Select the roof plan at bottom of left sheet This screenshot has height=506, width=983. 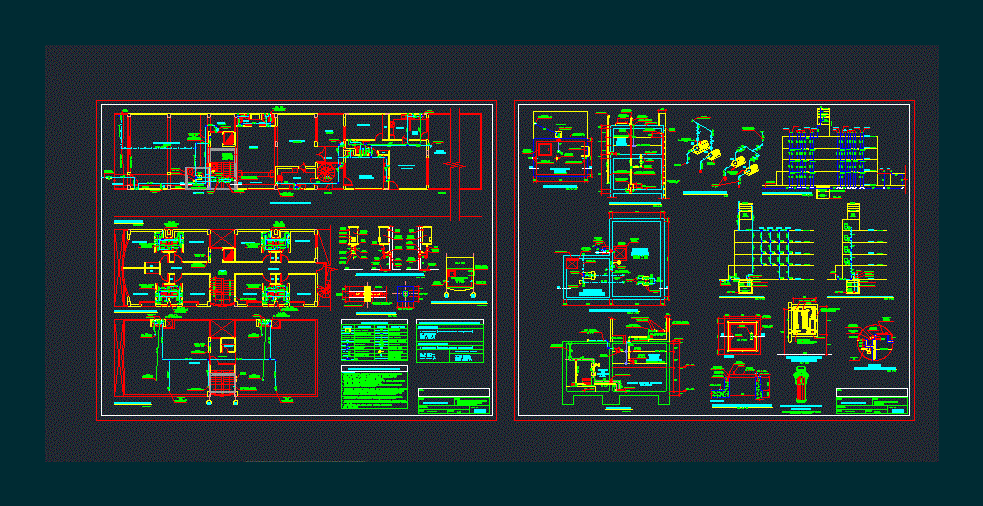[216, 358]
